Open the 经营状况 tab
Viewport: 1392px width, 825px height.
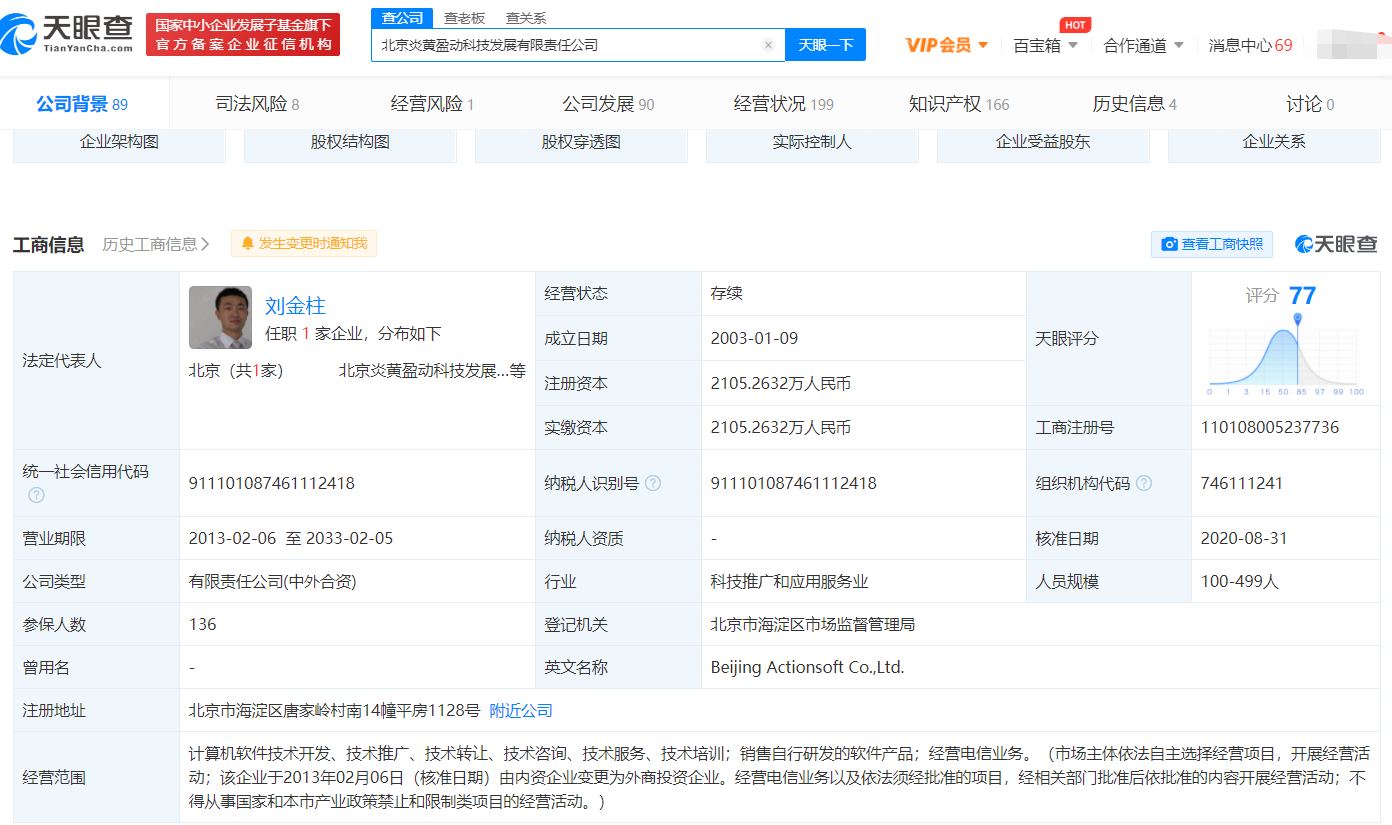(783, 104)
